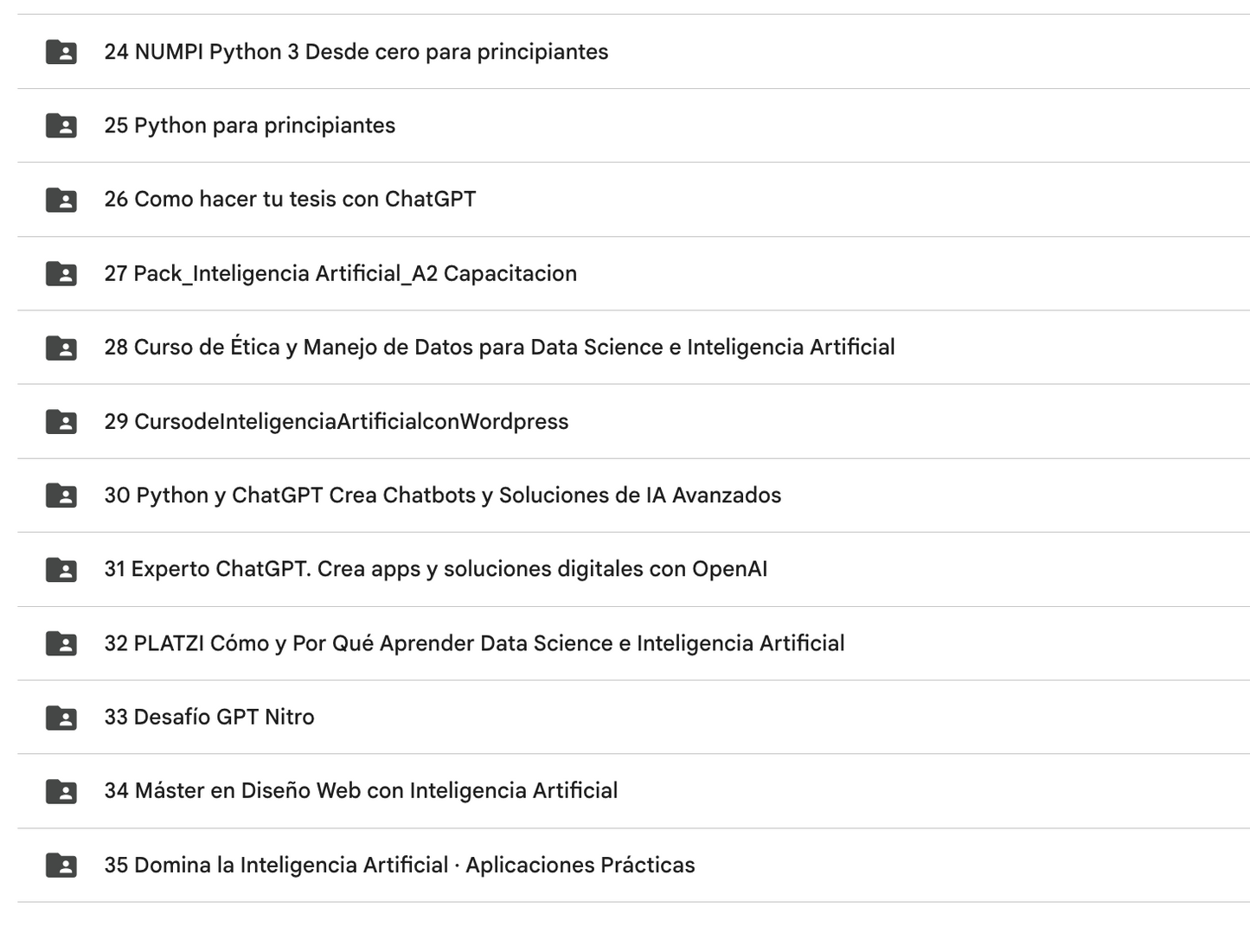Image resolution: width=1250 pixels, height=952 pixels.
Task: Click the shared folder icon for '30 Python y ChatGPT'
Action: 61,495
